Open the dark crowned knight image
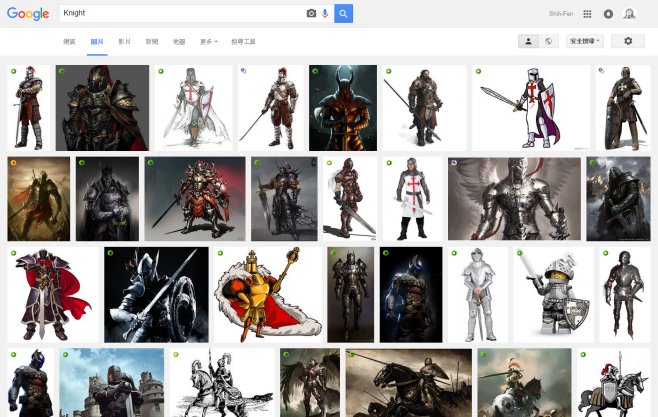This screenshot has height=417, width=658. click(107, 199)
